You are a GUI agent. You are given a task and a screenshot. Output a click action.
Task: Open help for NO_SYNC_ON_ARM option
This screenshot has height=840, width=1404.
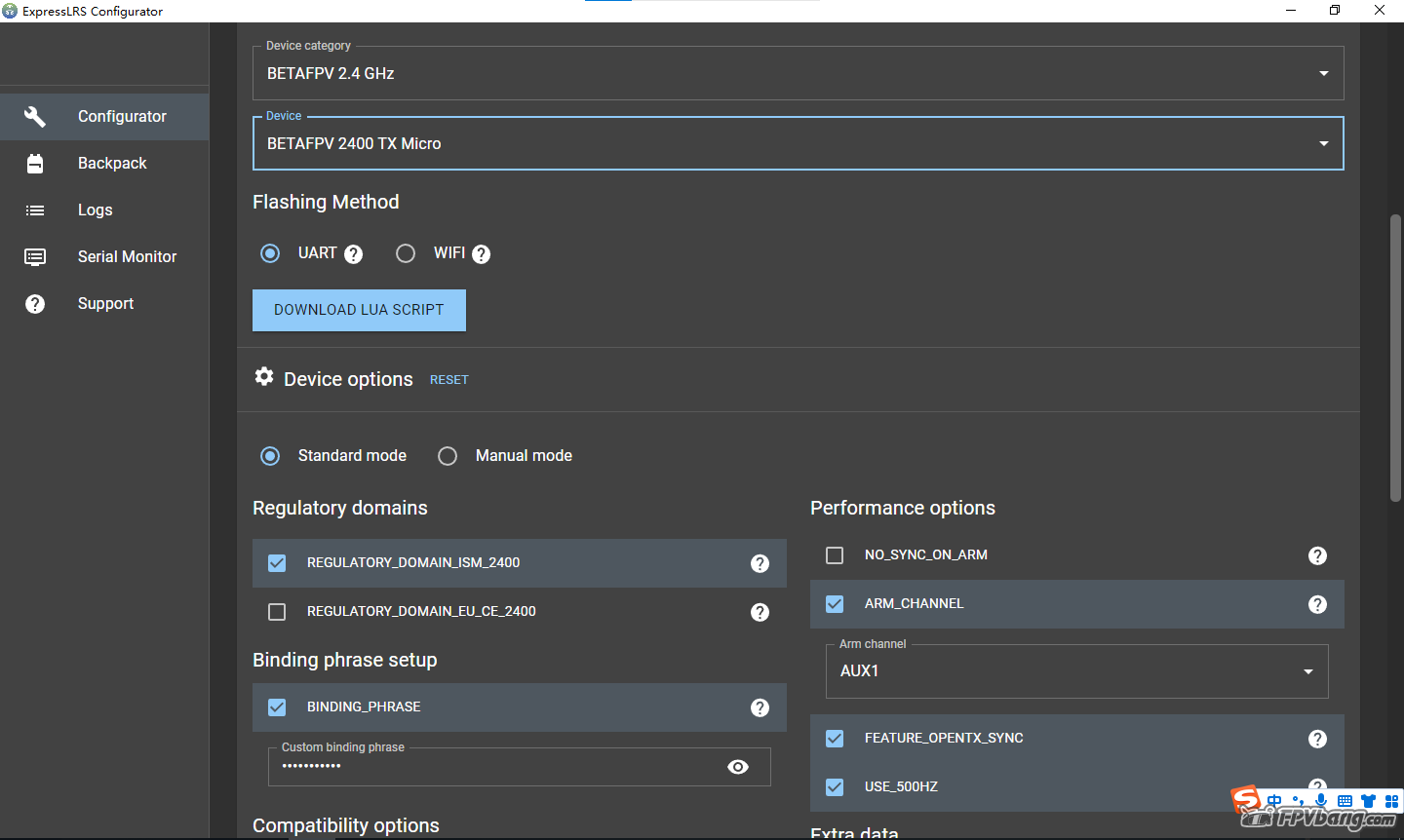1318,555
